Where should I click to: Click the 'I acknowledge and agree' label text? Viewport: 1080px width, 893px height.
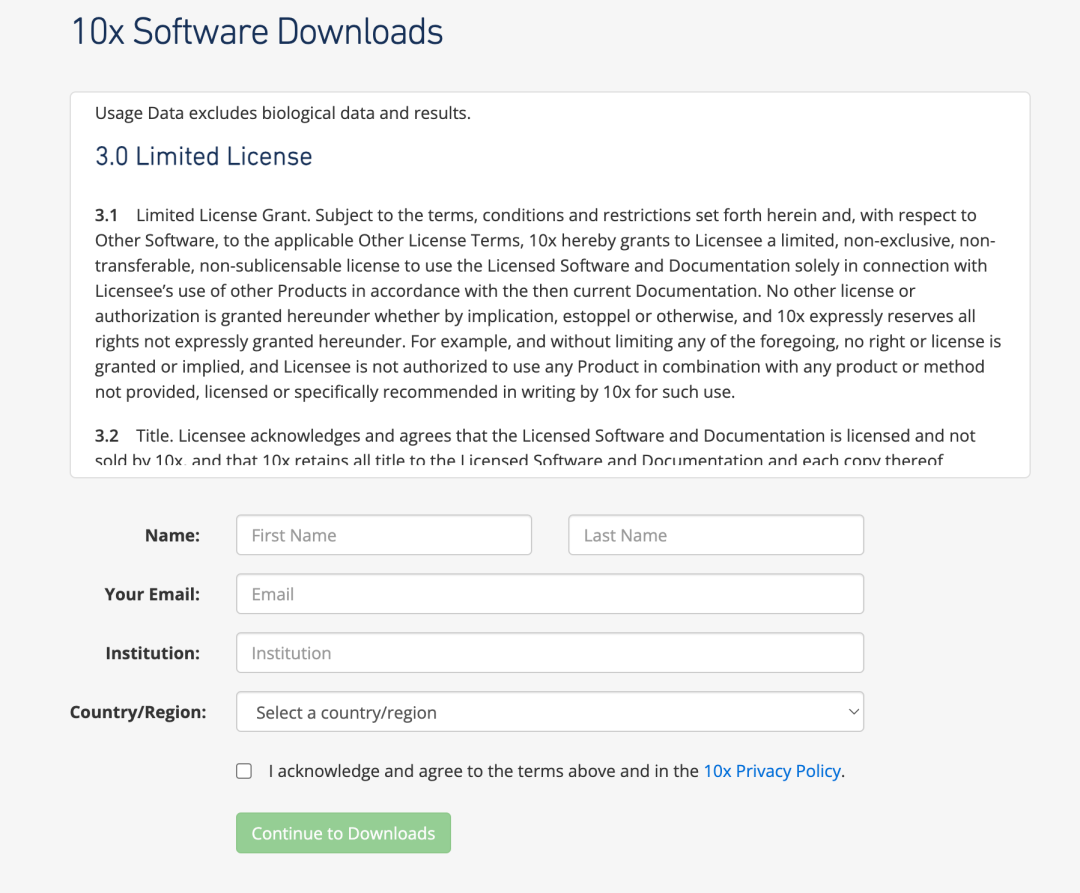557,771
